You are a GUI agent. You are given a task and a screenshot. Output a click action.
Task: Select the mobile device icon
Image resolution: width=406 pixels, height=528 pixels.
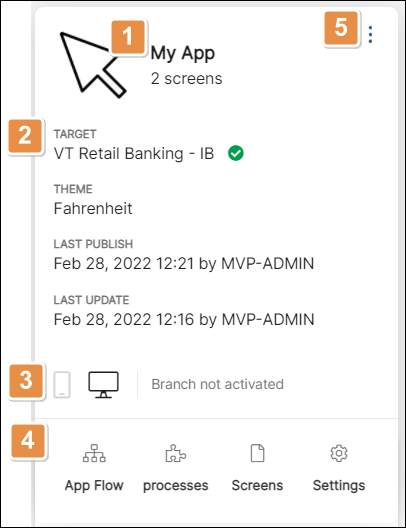pos(62,385)
